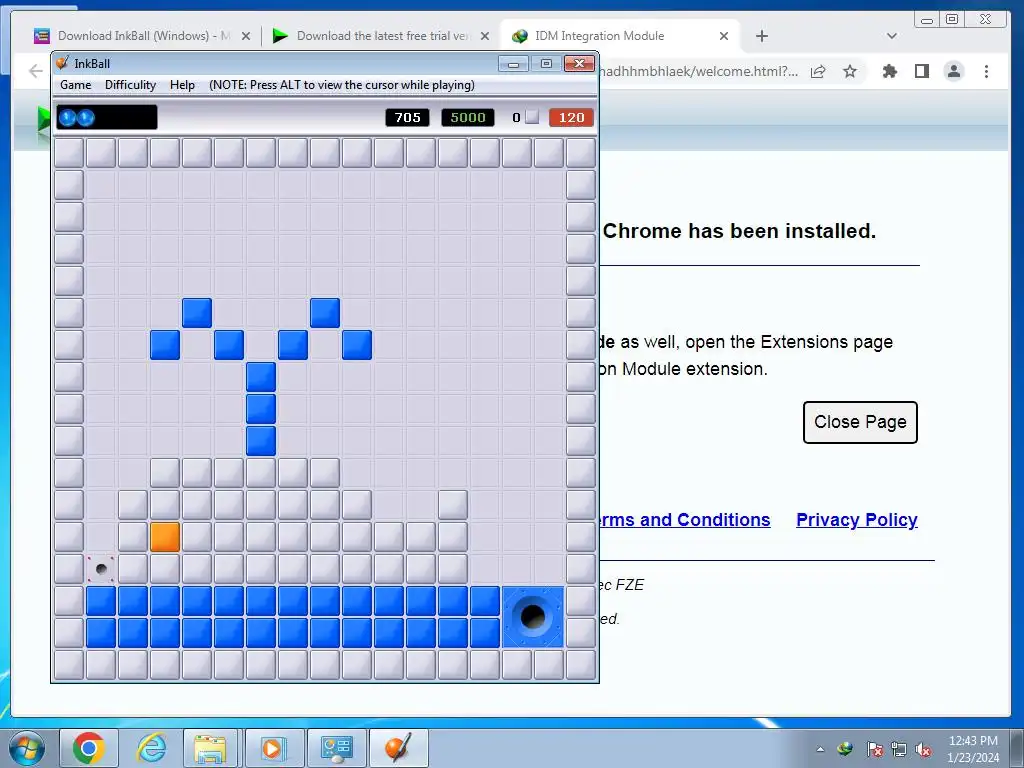Select the IDM Integration Module tab
This screenshot has width=1024, height=768.
(x=599, y=36)
